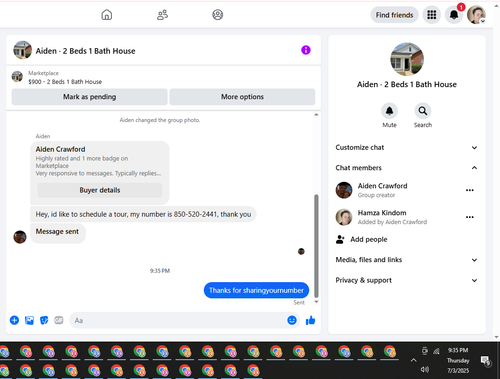Click the chat scrollbar up arrow
500x379 pixels.
[x=316, y=115]
